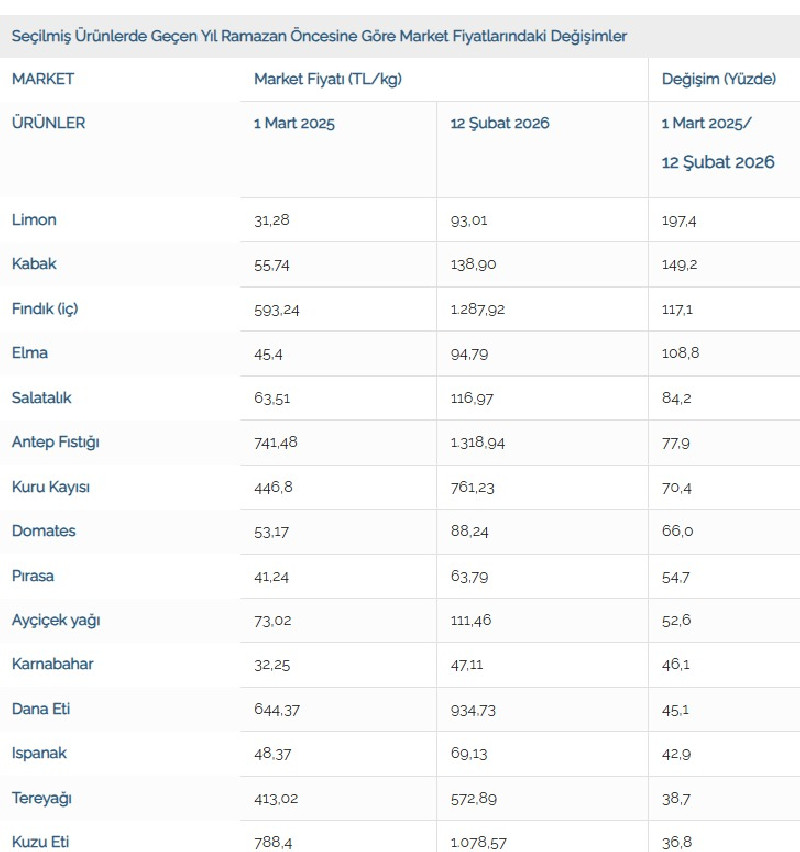Click the Antep Fıstığı row label
This screenshot has width=800, height=852.
tap(56, 442)
